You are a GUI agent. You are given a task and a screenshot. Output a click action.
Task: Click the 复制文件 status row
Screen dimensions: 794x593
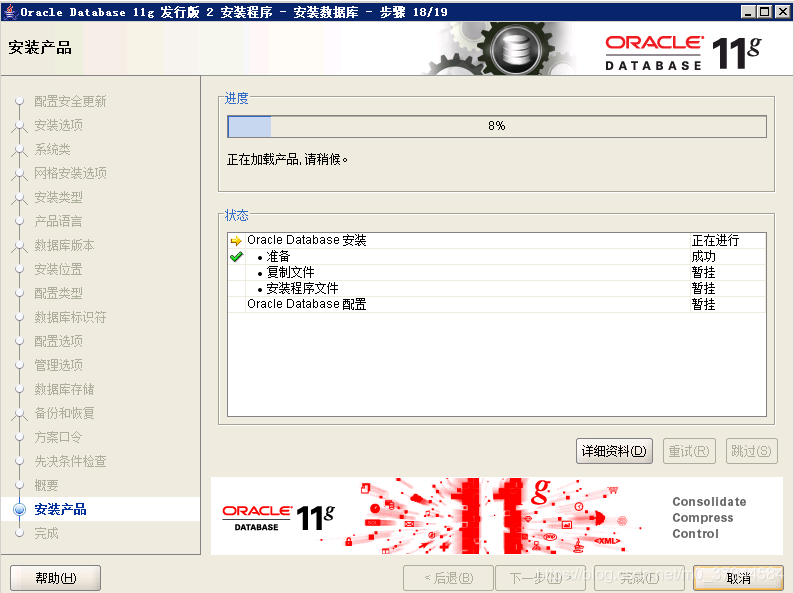point(497,272)
